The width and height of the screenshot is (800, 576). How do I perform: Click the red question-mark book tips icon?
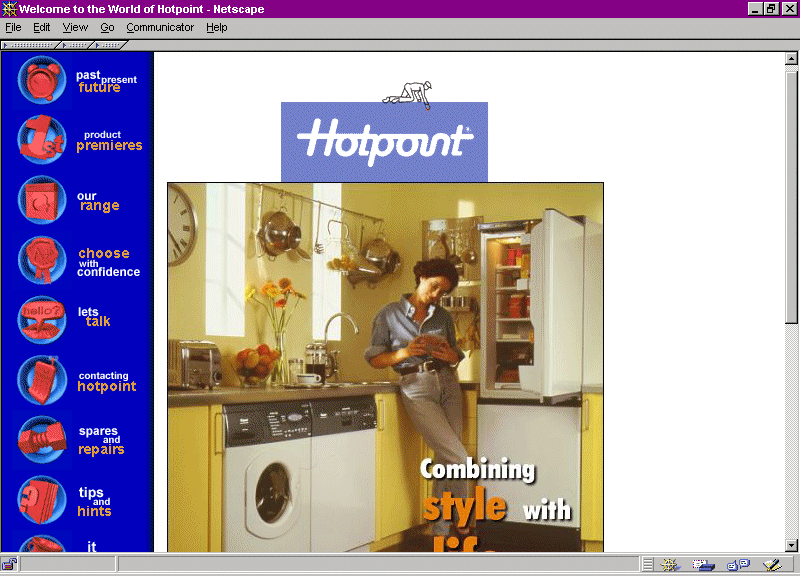42,500
